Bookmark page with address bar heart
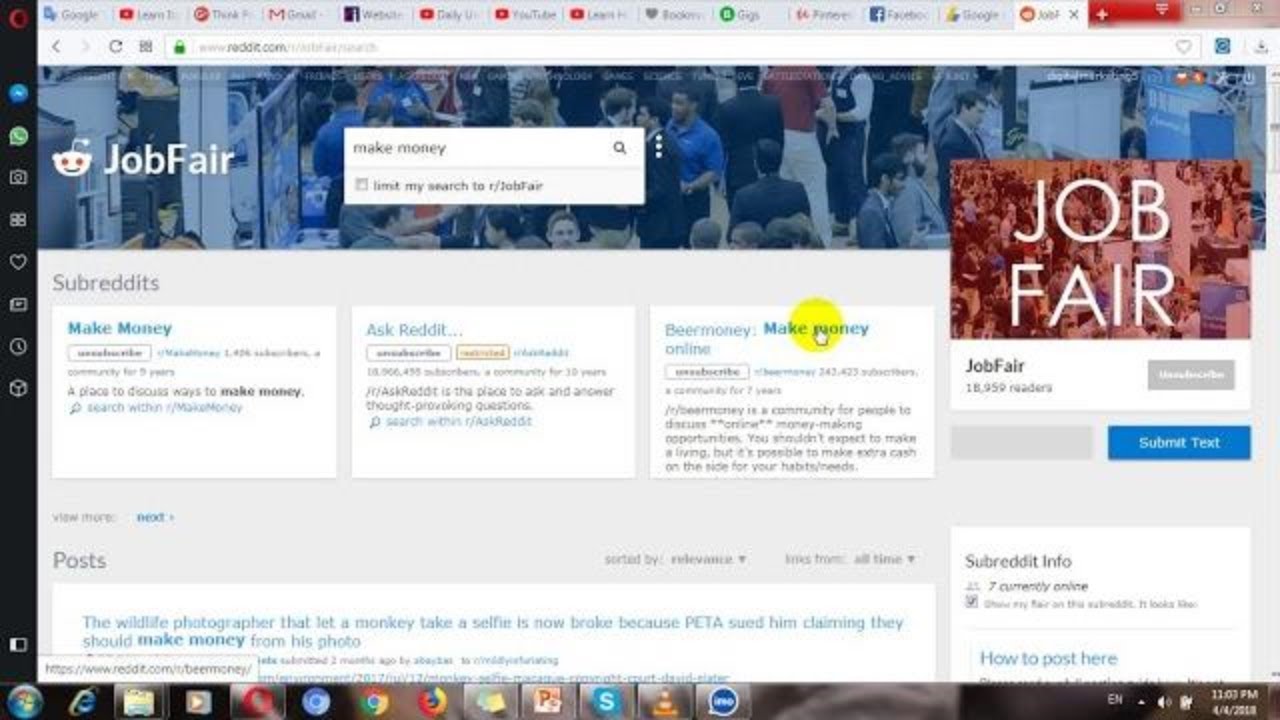1280x720 pixels. coord(1184,47)
